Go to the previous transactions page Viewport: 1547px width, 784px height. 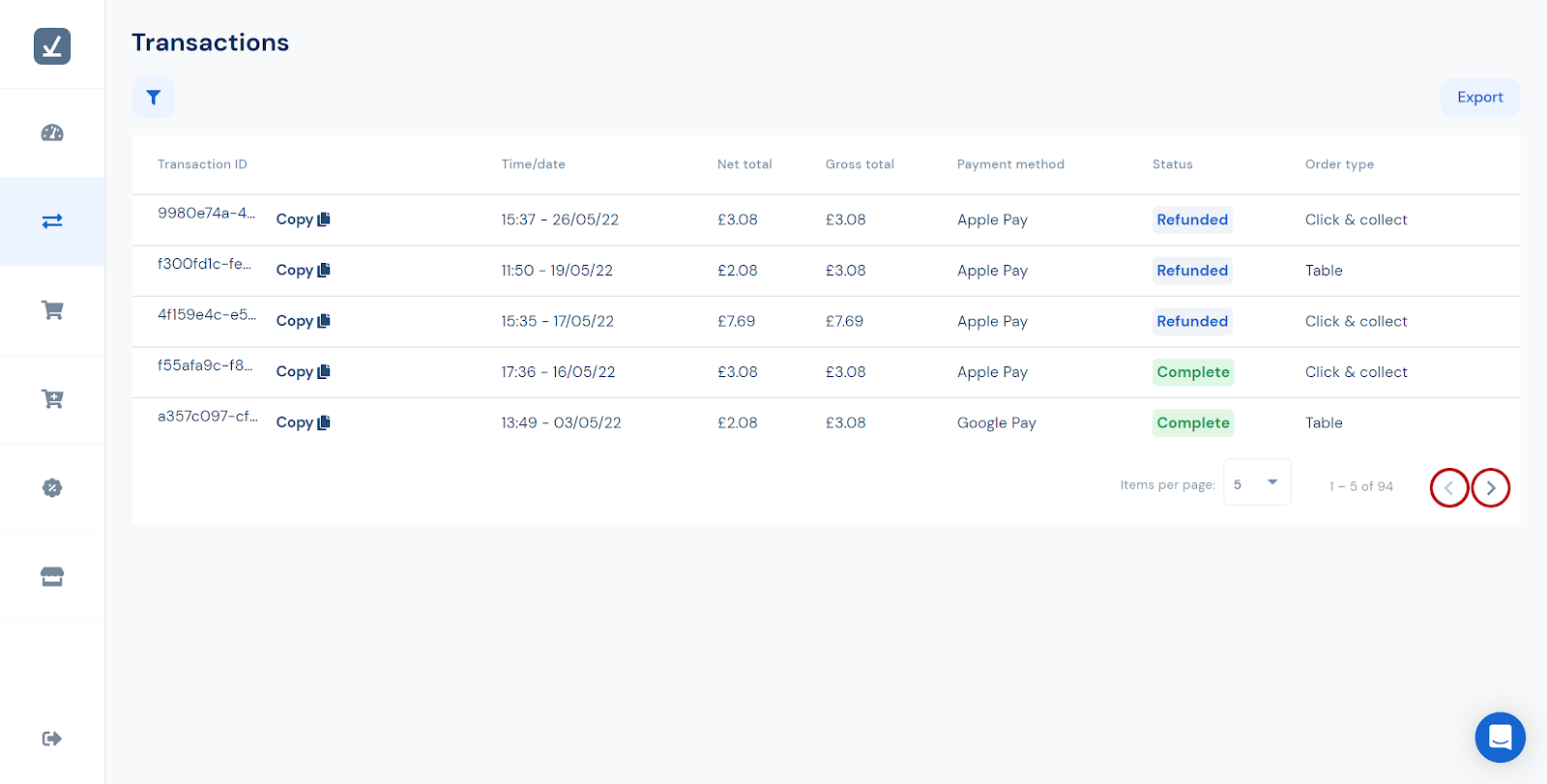click(x=1448, y=488)
